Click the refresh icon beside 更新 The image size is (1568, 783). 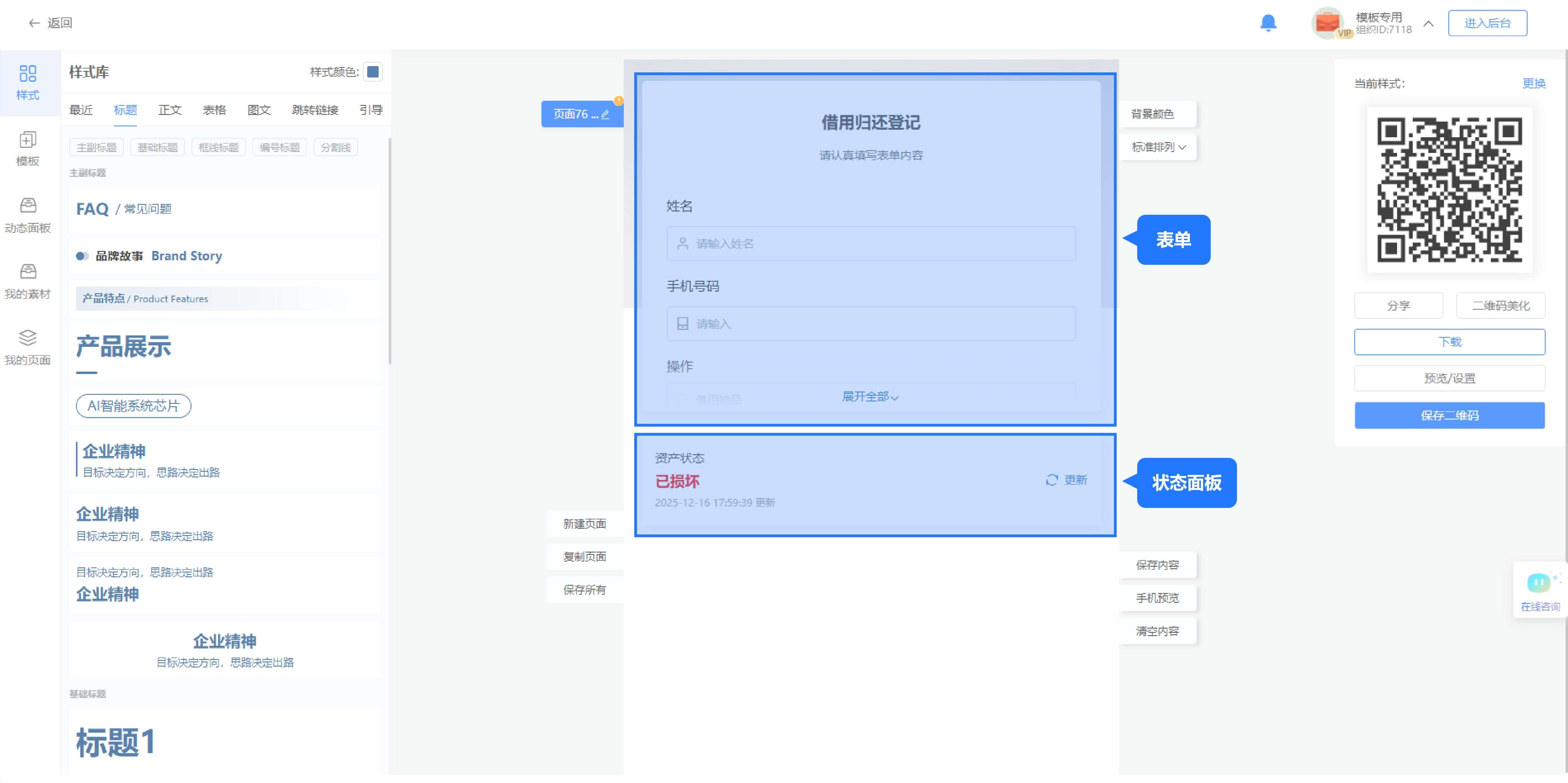[x=1051, y=480]
